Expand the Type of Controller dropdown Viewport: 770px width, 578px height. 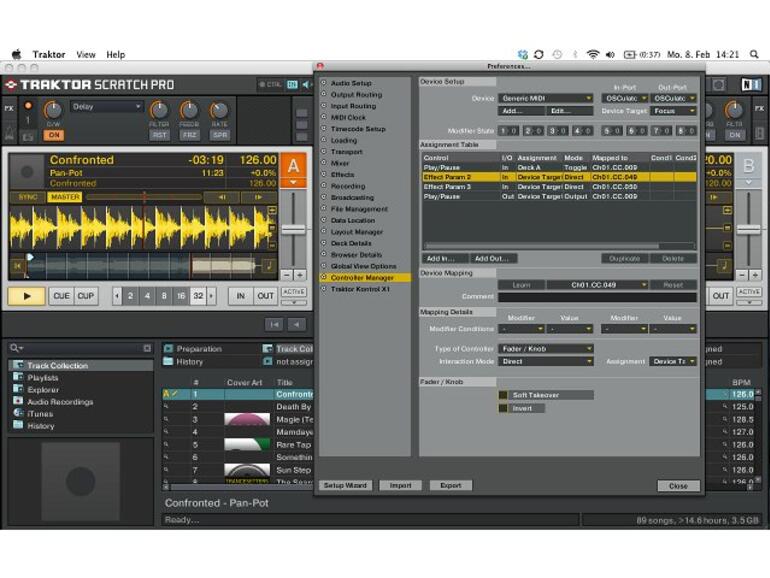(545, 348)
